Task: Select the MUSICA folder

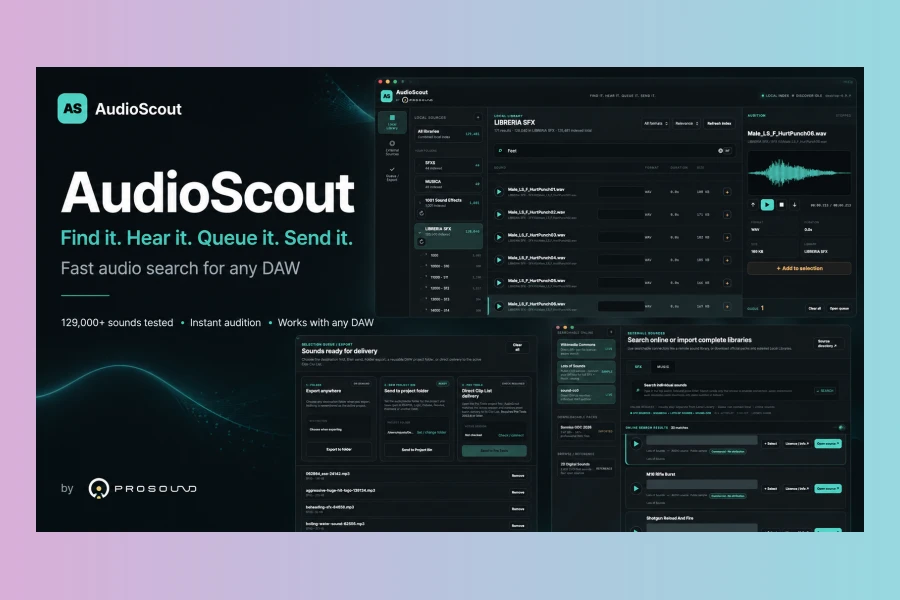Action: click(448, 184)
